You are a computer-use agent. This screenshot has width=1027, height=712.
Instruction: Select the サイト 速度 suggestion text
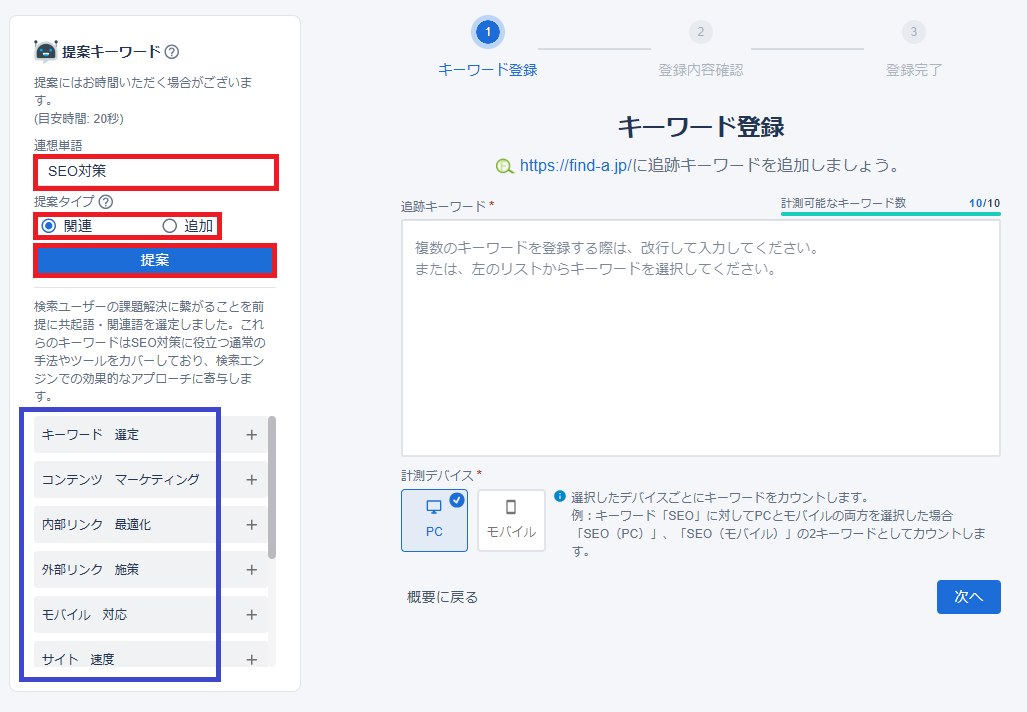pyautogui.click(x=78, y=659)
